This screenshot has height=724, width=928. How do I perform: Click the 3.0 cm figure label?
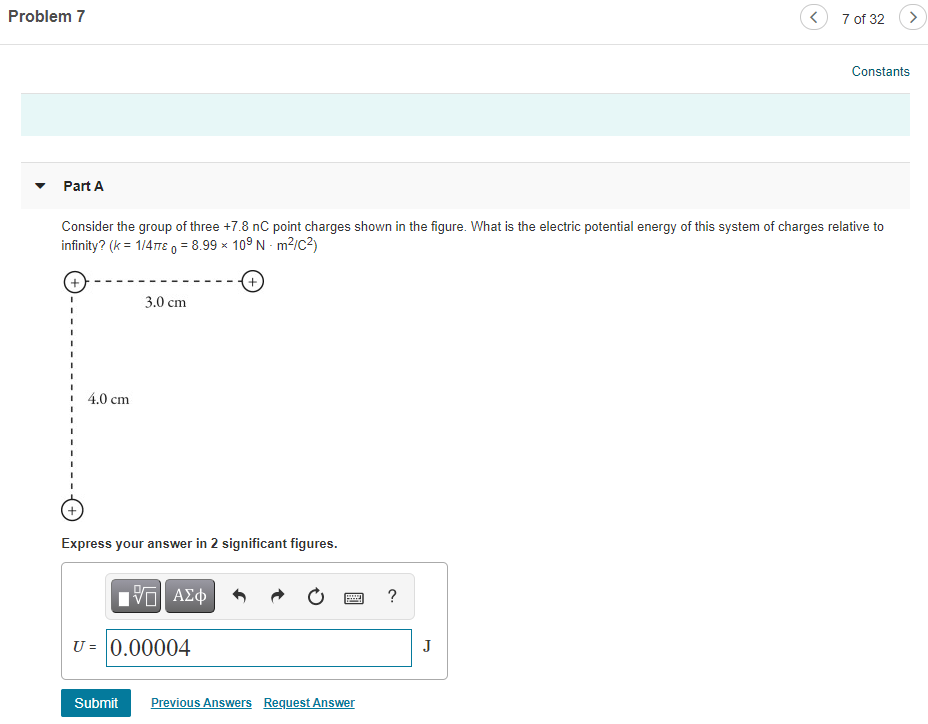166,303
